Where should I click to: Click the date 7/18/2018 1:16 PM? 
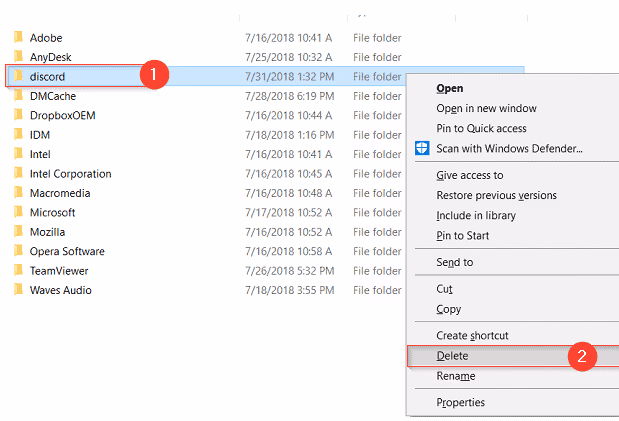coord(290,135)
